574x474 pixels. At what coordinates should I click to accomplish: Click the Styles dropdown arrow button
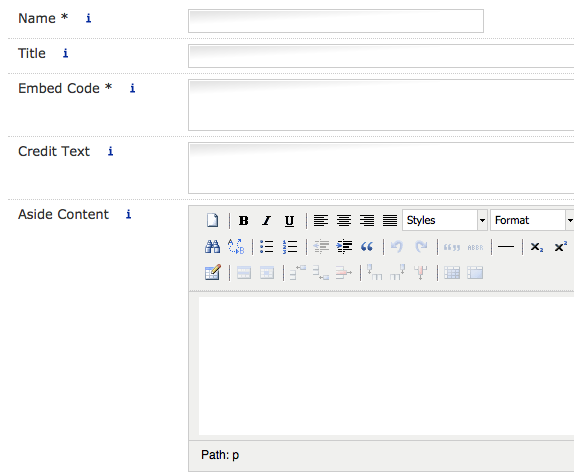482,220
